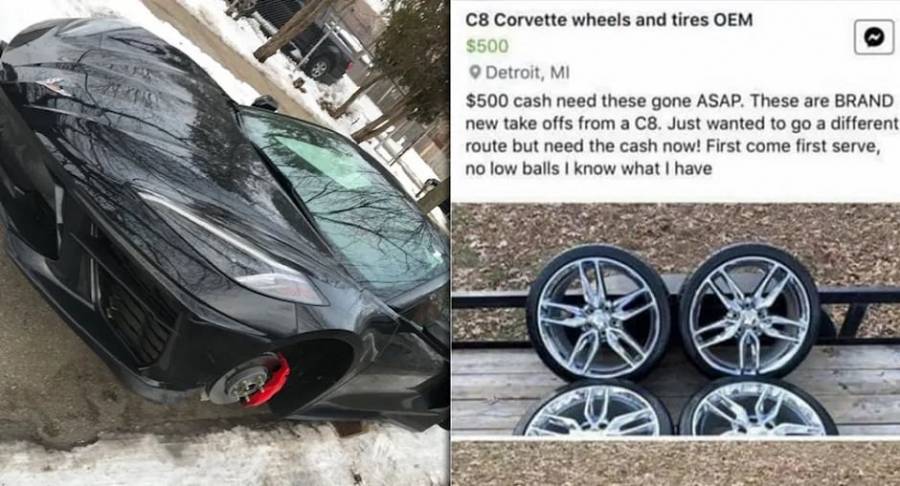Click the location pin icon beside Detroit
The width and height of the screenshot is (900, 486).
click(474, 73)
